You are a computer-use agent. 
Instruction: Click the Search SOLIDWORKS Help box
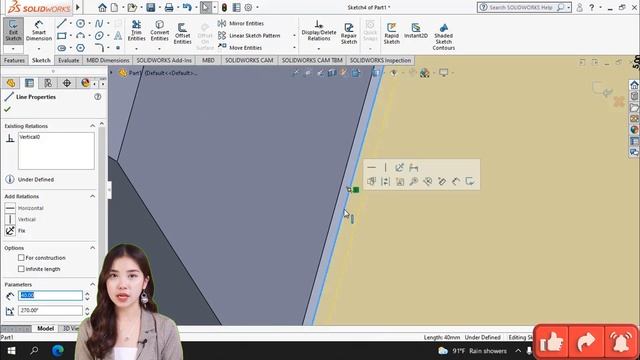point(524,7)
